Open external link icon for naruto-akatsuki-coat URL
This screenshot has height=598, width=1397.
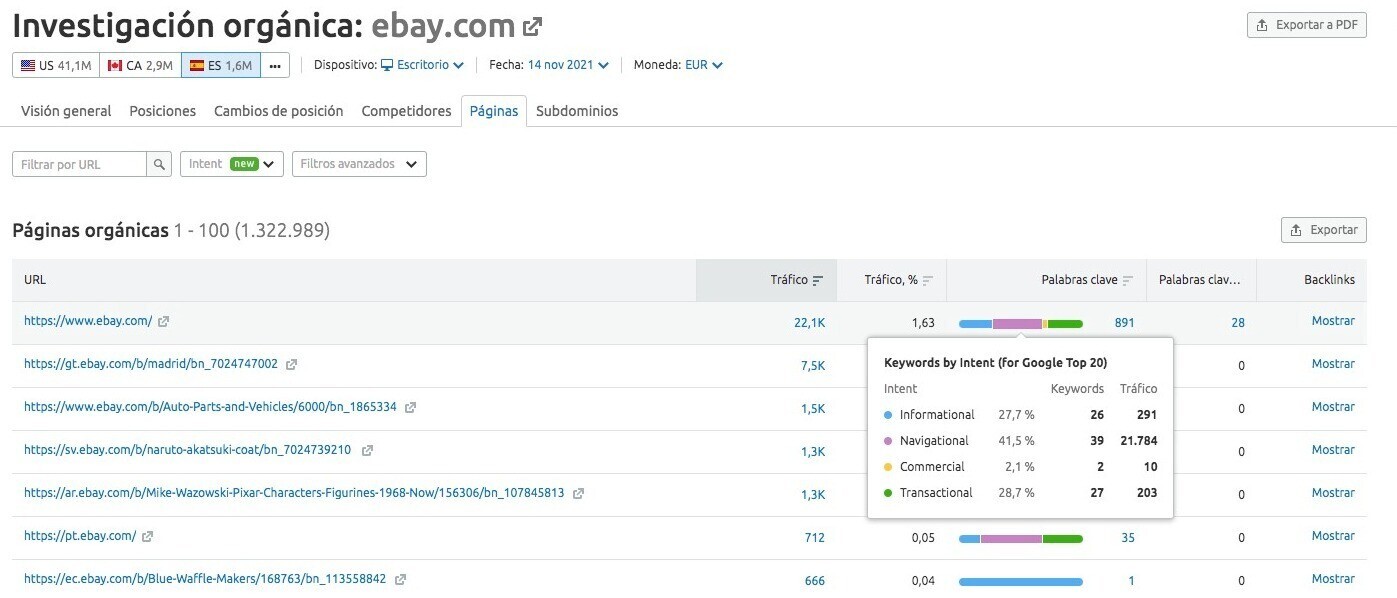367,451
